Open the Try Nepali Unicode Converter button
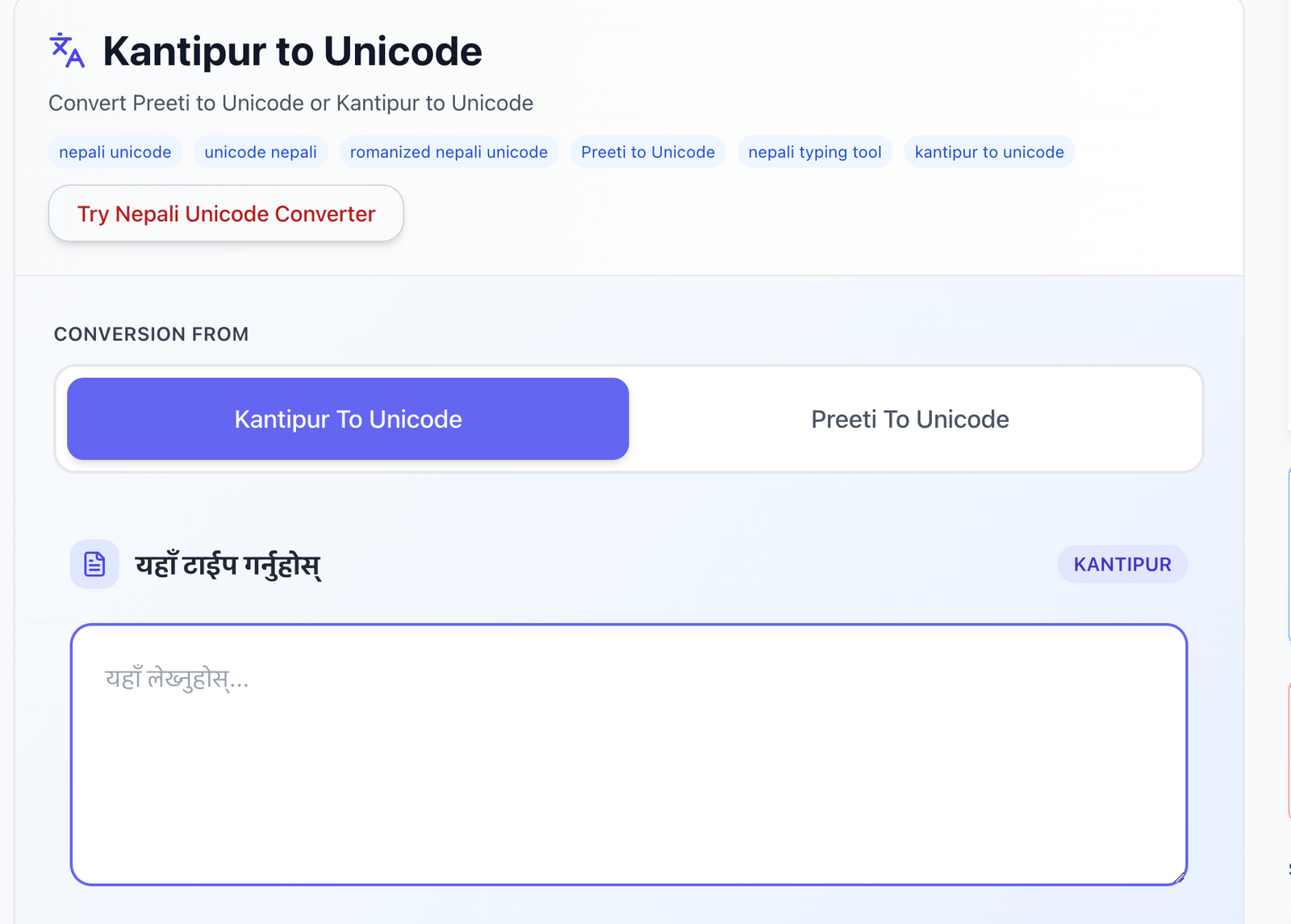Screen dimensions: 1291x924 pos(226,214)
